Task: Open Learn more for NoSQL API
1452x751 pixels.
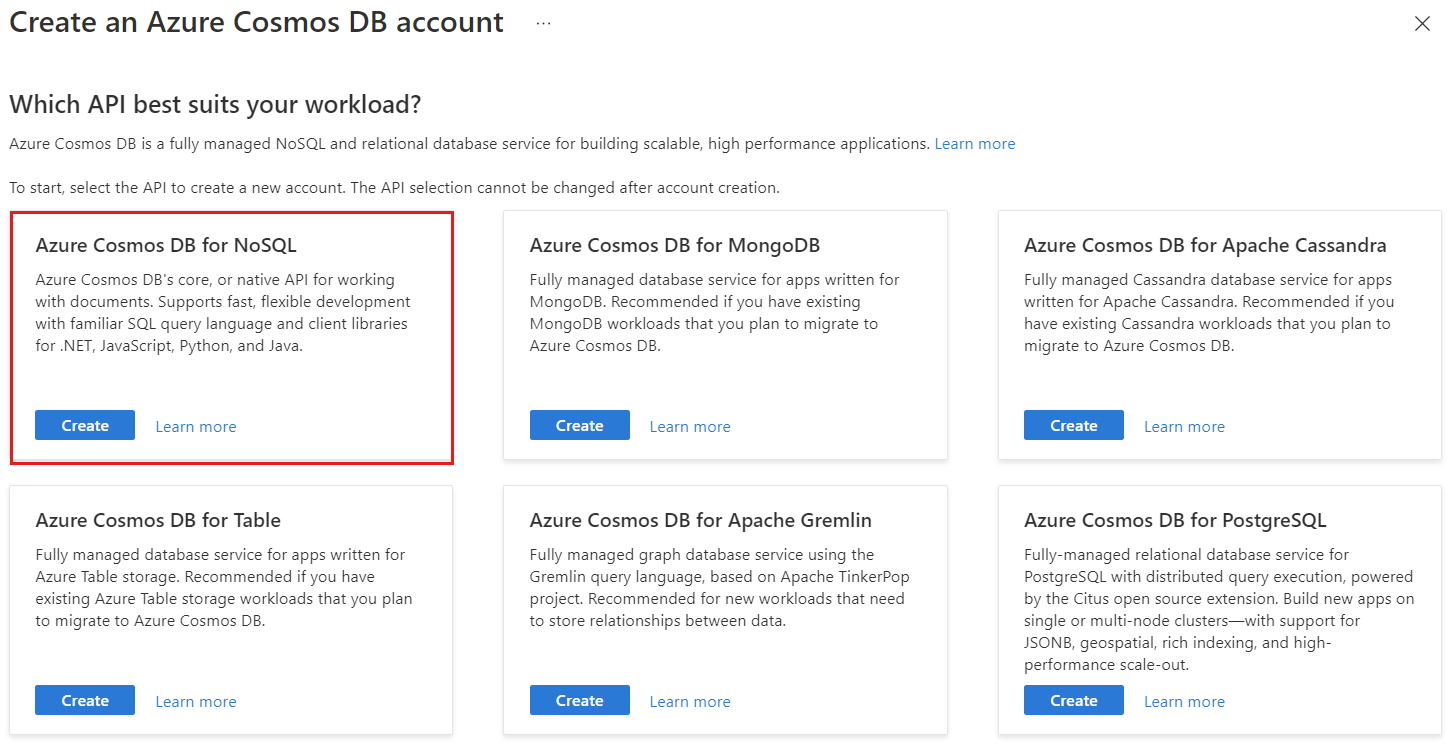Action: point(196,426)
